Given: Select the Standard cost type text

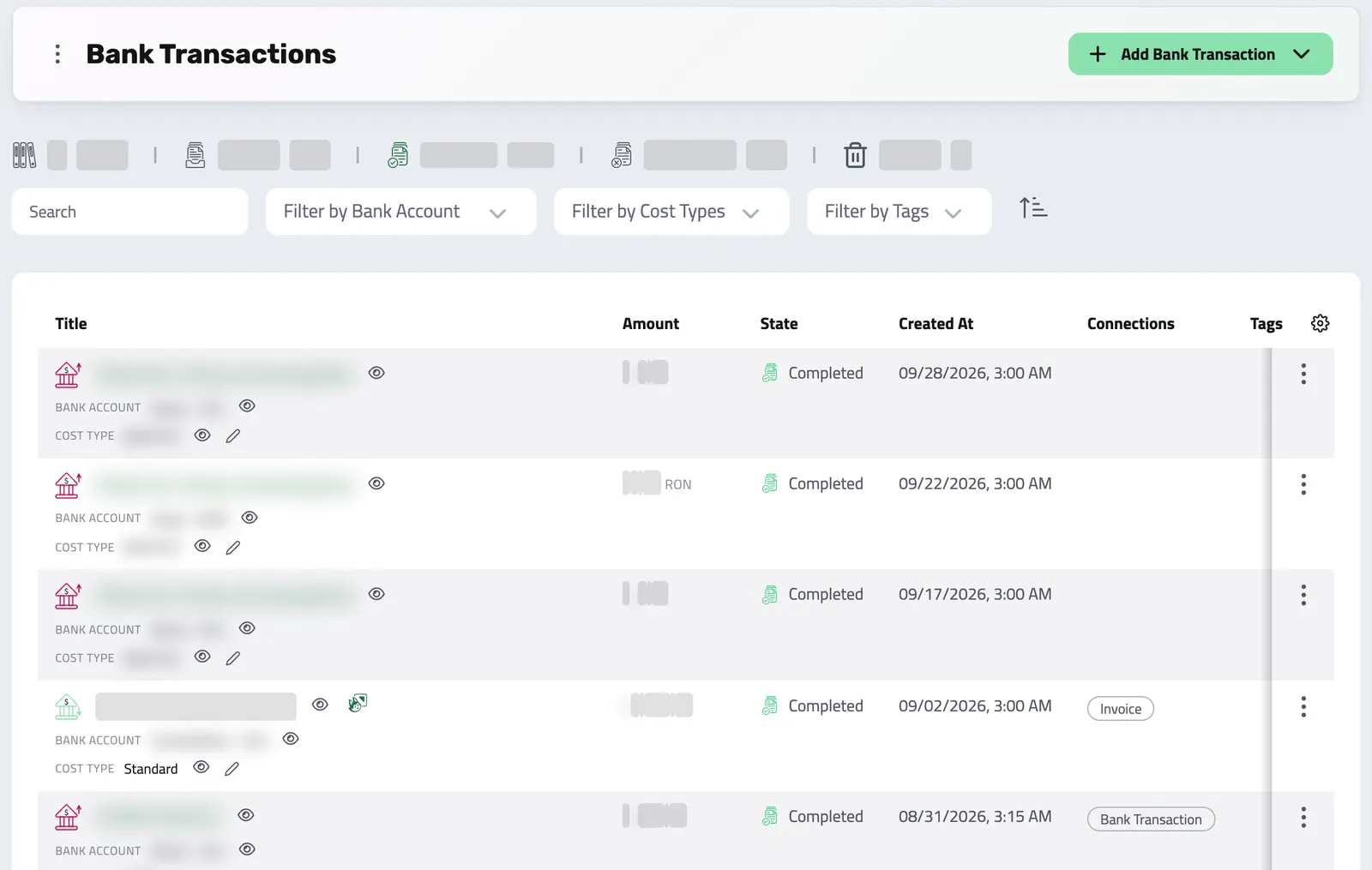Looking at the screenshot, I should [x=151, y=769].
